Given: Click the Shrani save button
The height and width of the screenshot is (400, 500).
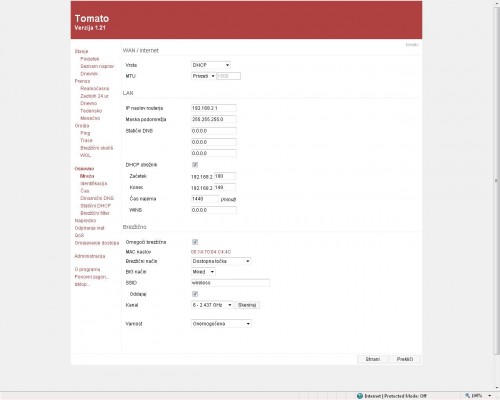Looking at the screenshot, I should point(373,359).
